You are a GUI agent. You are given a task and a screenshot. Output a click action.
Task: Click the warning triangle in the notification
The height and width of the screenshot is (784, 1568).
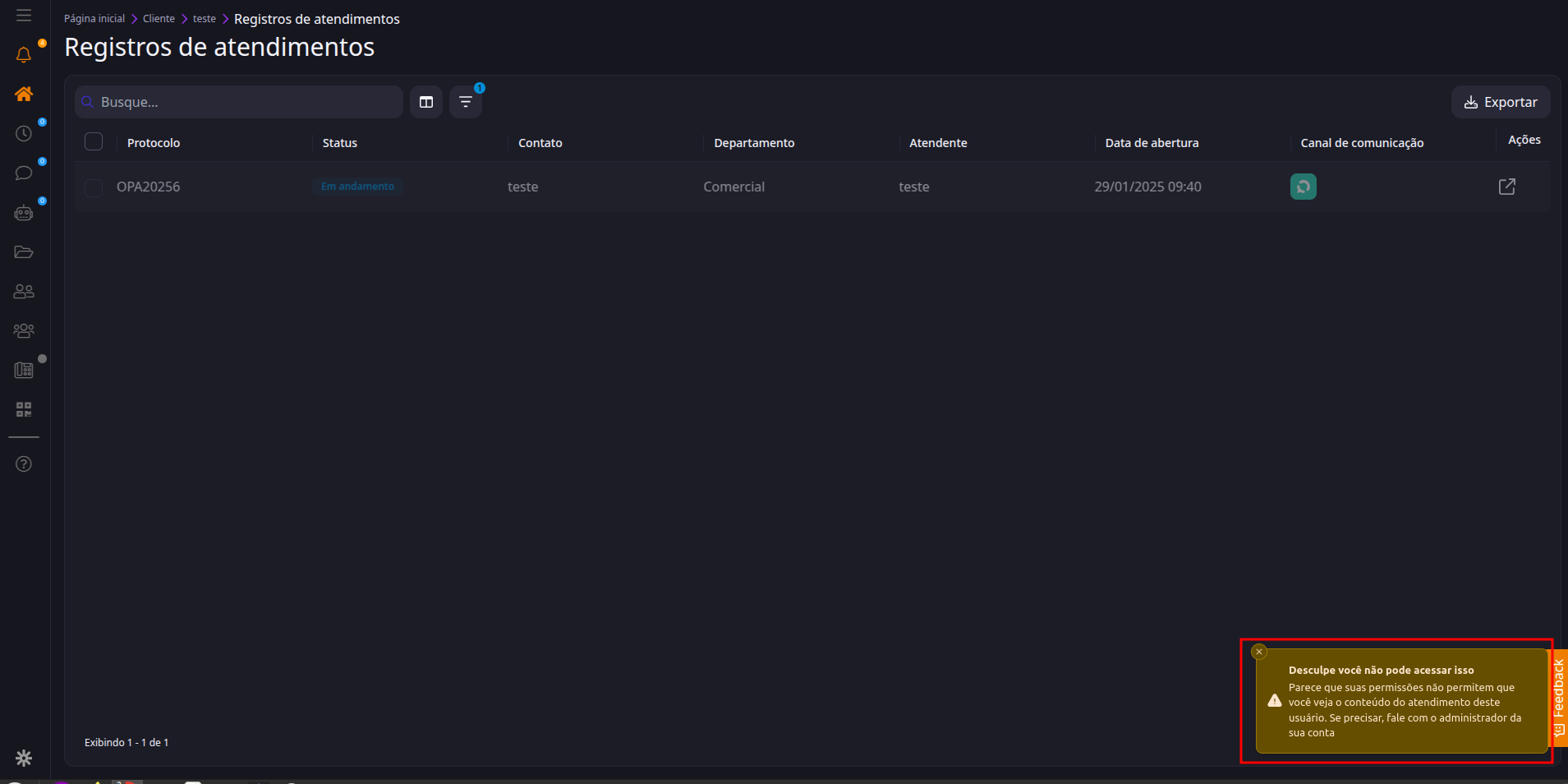click(x=1275, y=701)
